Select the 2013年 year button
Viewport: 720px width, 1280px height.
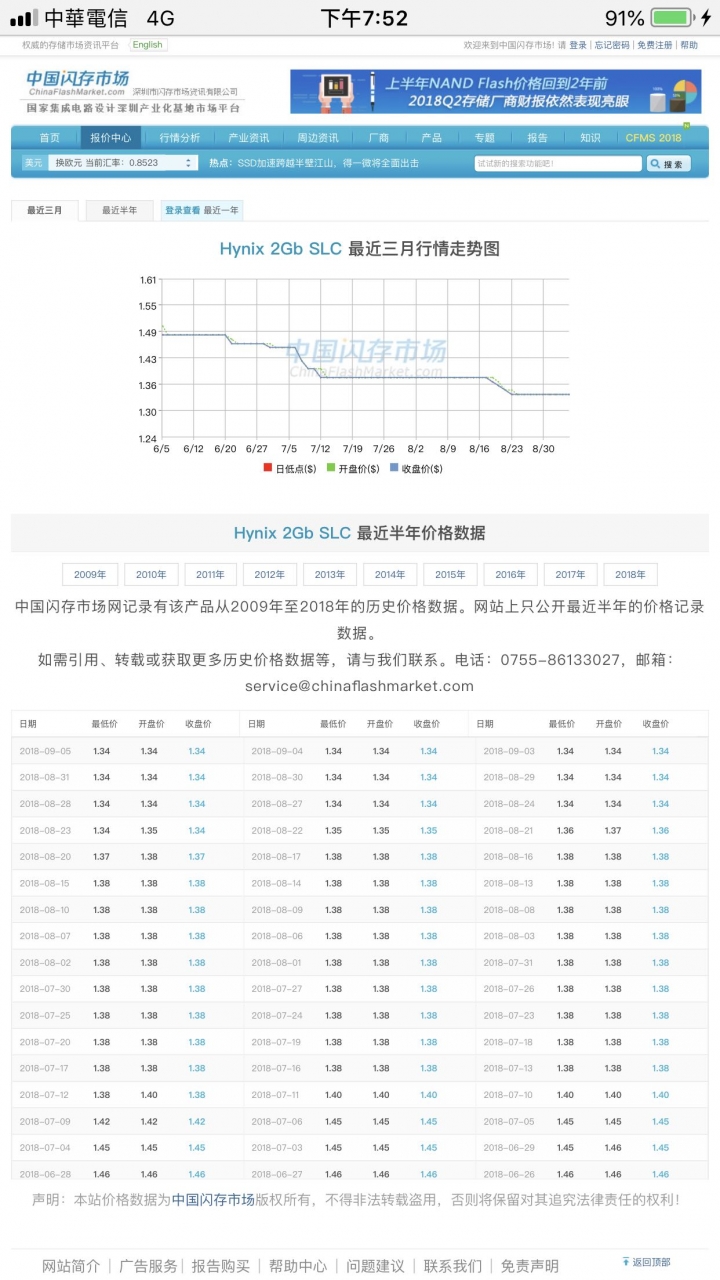tap(330, 574)
